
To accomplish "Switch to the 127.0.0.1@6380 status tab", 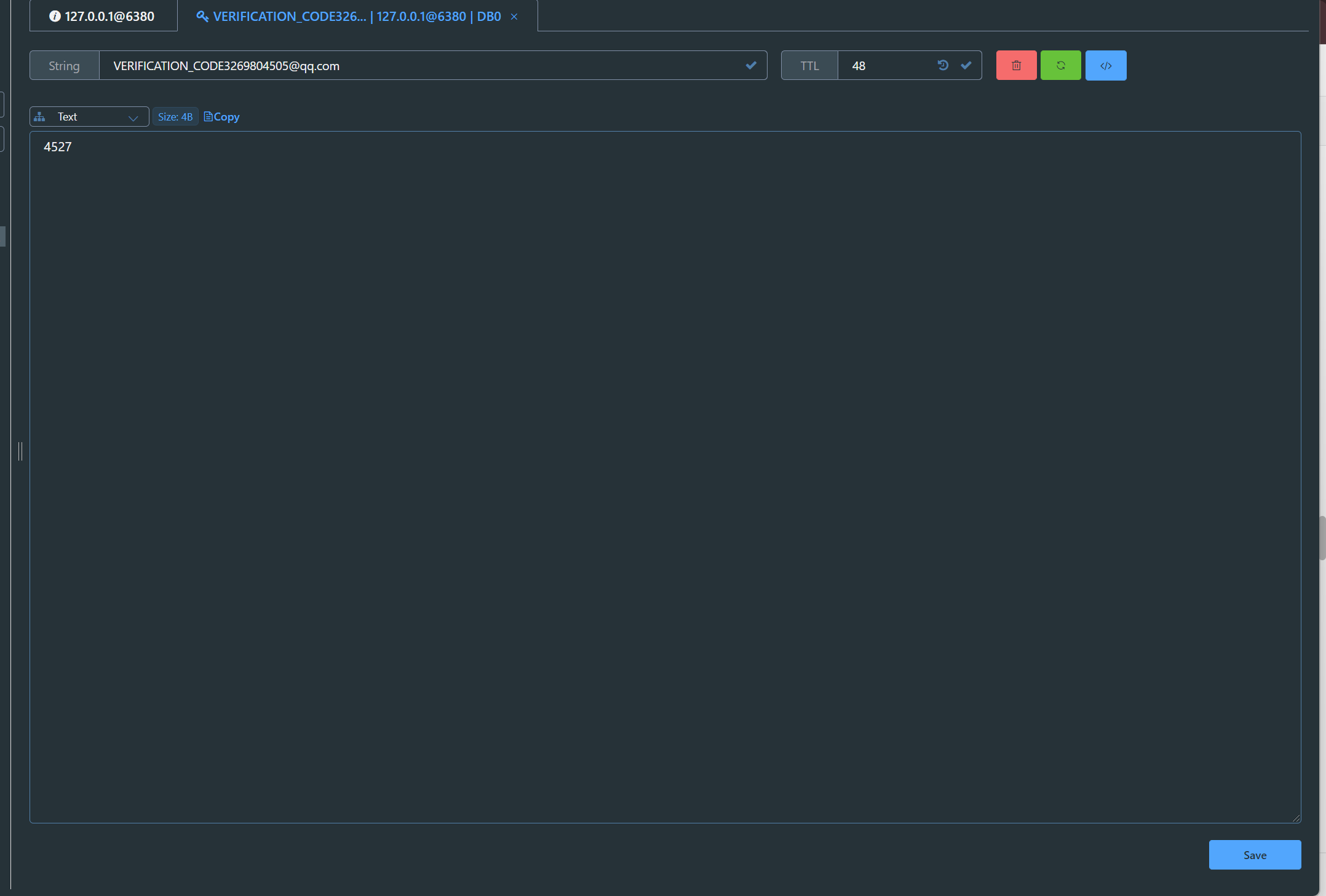I will coord(109,17).
